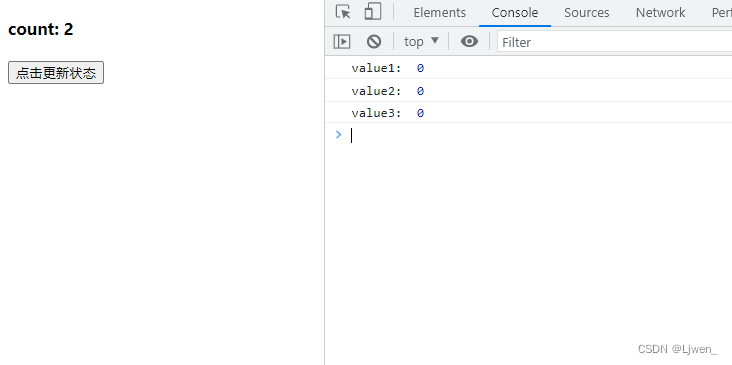Select the value3 console log entry

coord(528,113)
